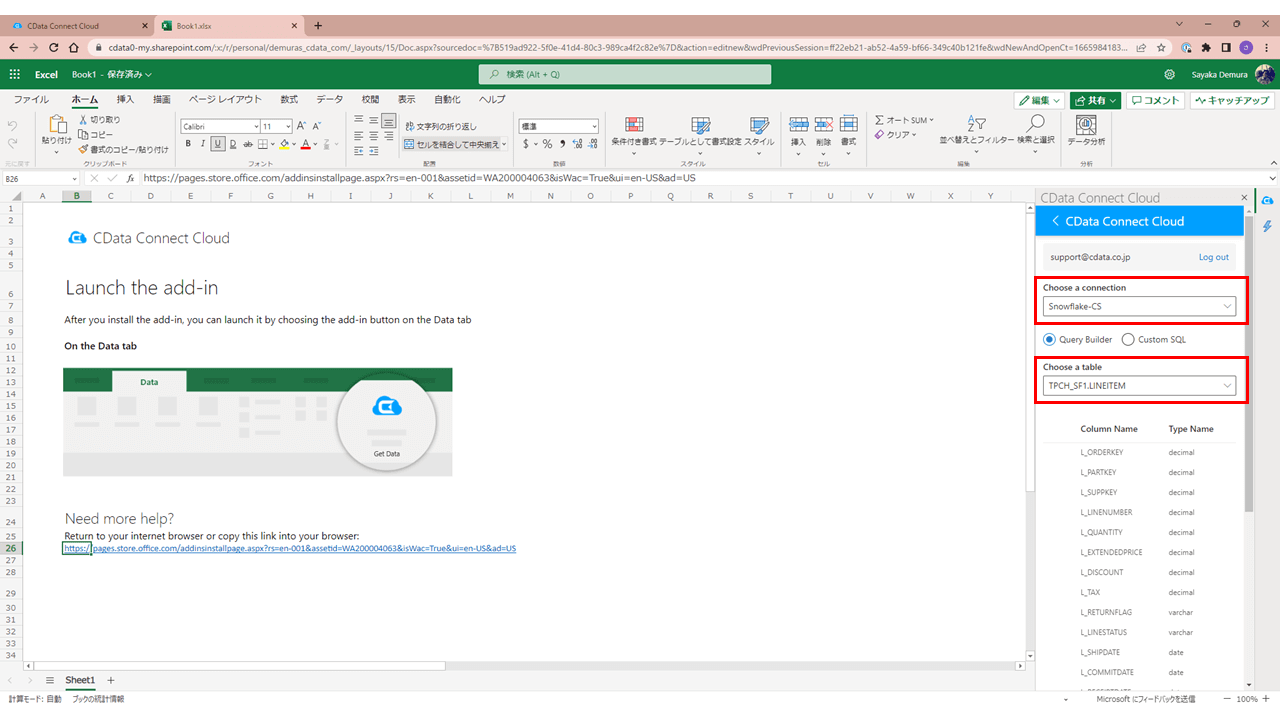Click the CData cloud icon in right rail
The width and height of the screenshot is (1280, 720).
(x=1268, y=201)
